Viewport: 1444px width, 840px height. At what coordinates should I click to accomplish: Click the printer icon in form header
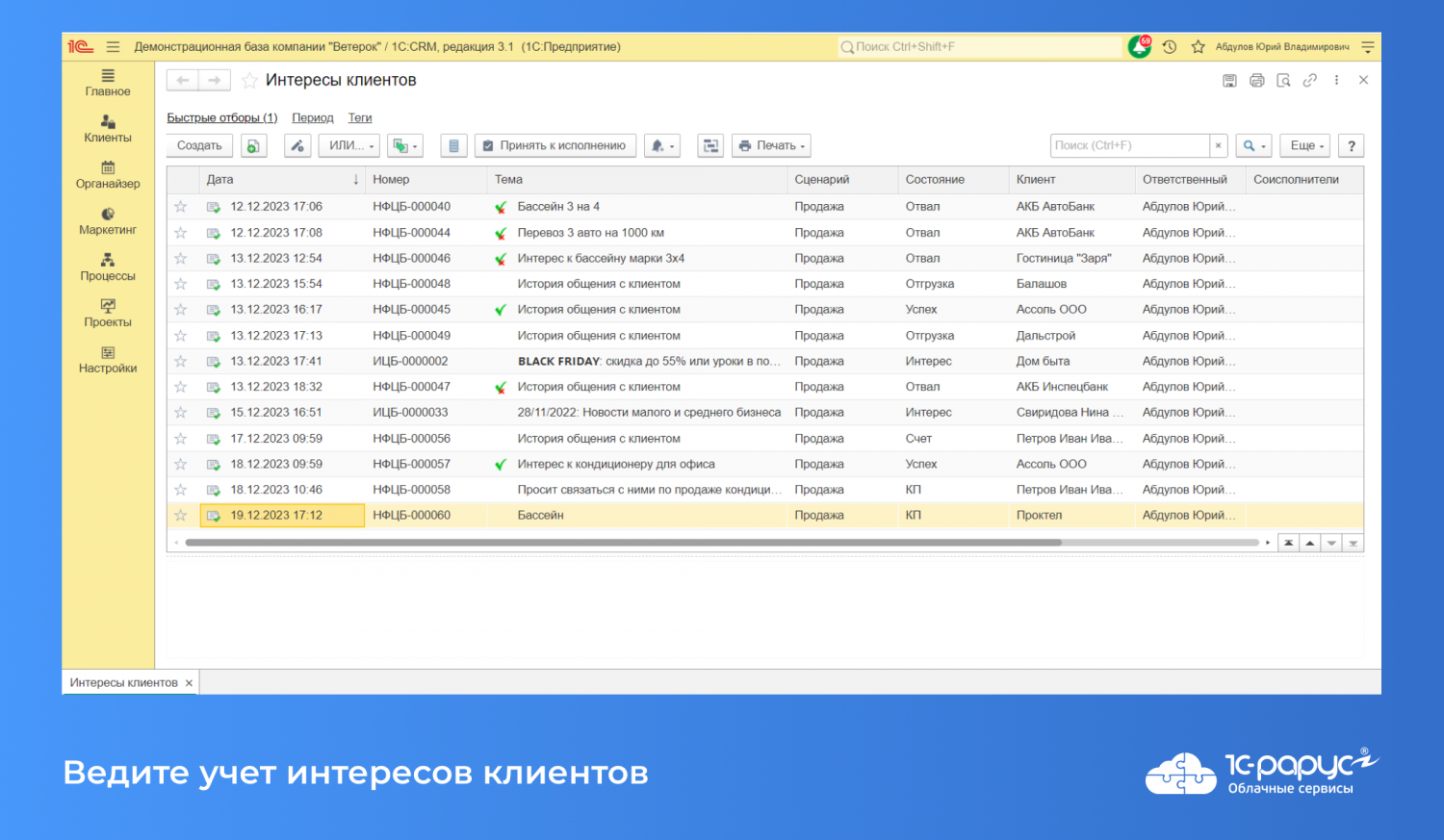coord(1256,81)
